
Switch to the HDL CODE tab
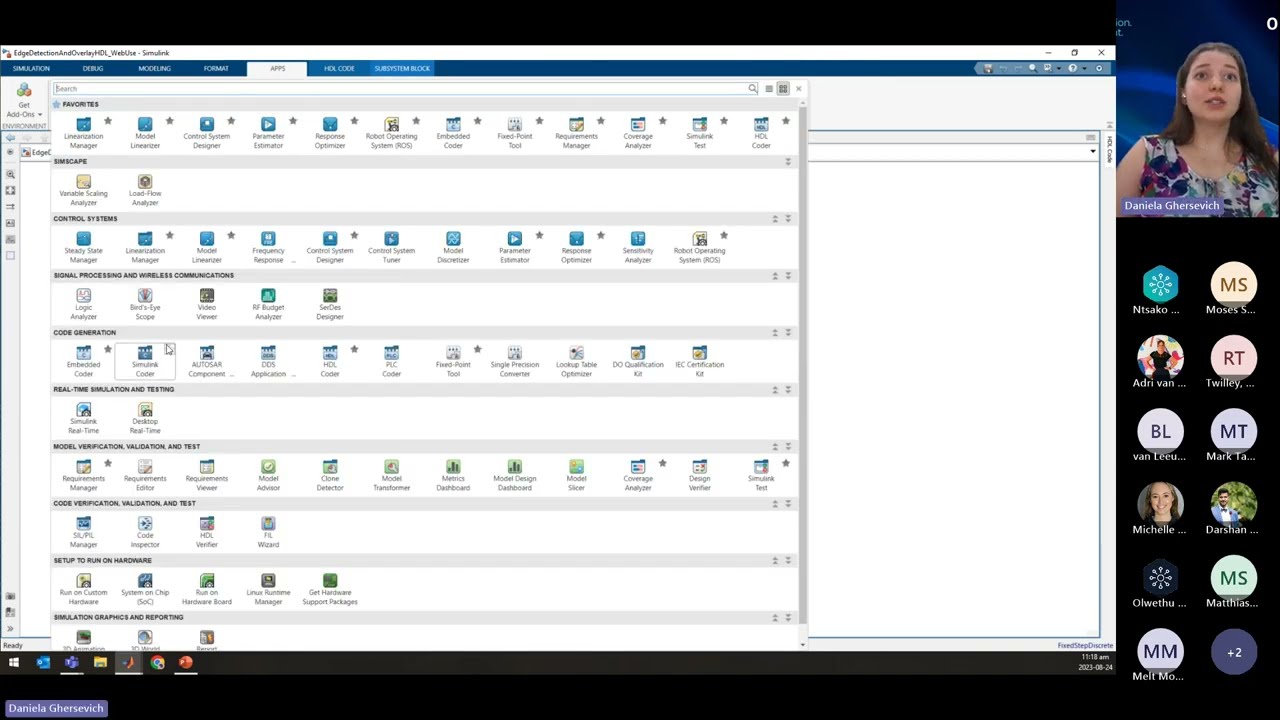coord(339,68)
